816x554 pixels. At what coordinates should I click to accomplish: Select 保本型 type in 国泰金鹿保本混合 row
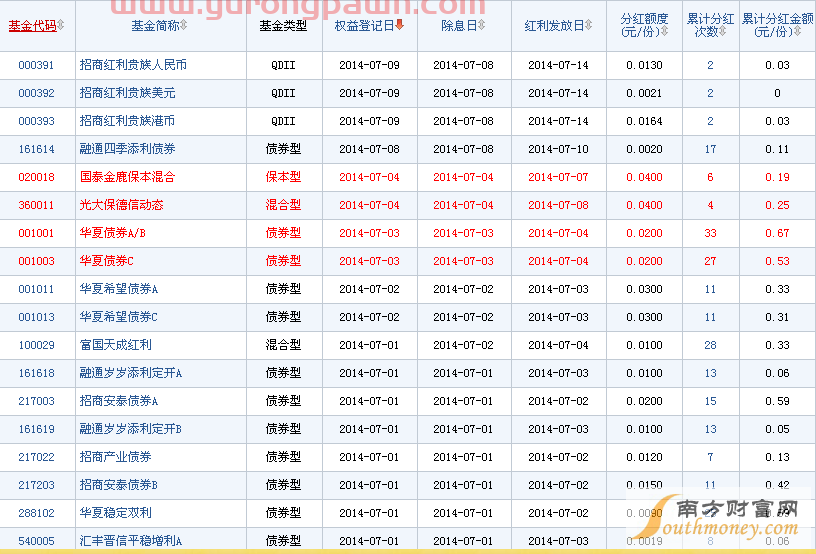click(x=284, y=177)
